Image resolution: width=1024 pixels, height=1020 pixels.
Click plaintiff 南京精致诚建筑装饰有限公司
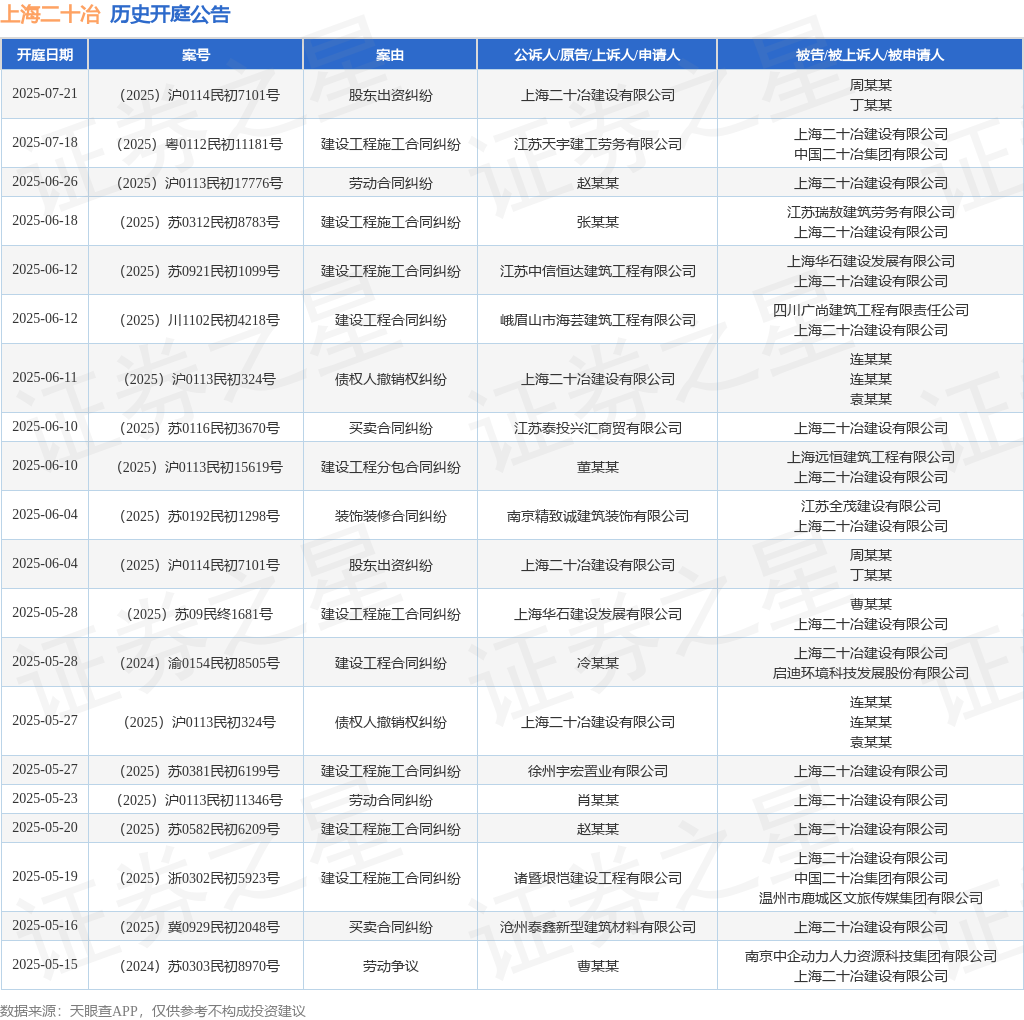tap(598, 516)
